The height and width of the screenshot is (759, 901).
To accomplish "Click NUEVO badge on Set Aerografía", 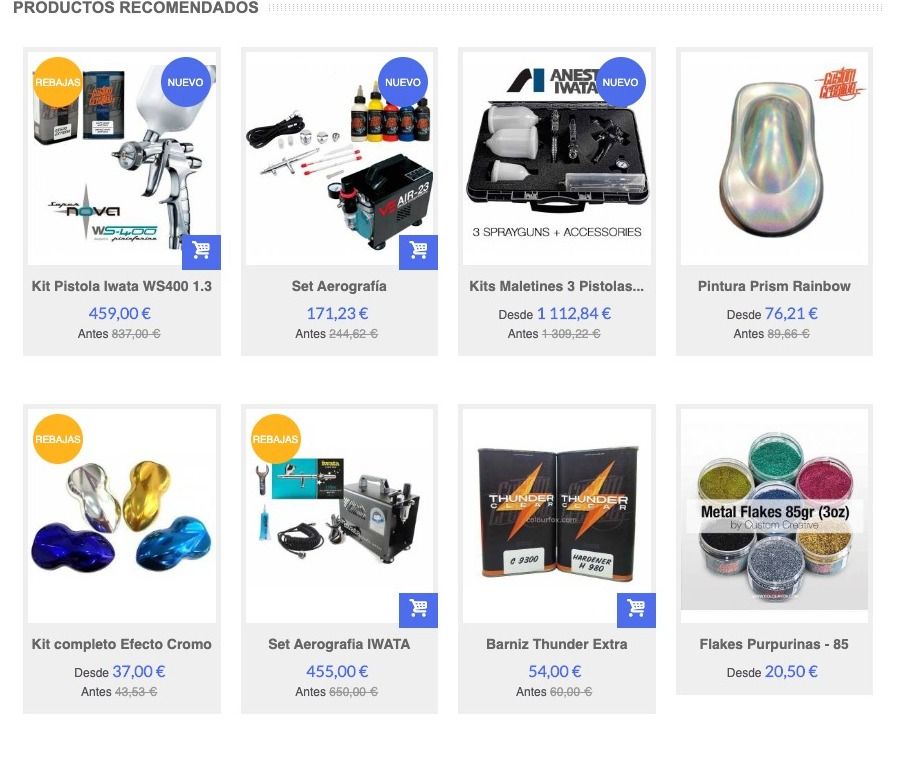I will point(403,82).
